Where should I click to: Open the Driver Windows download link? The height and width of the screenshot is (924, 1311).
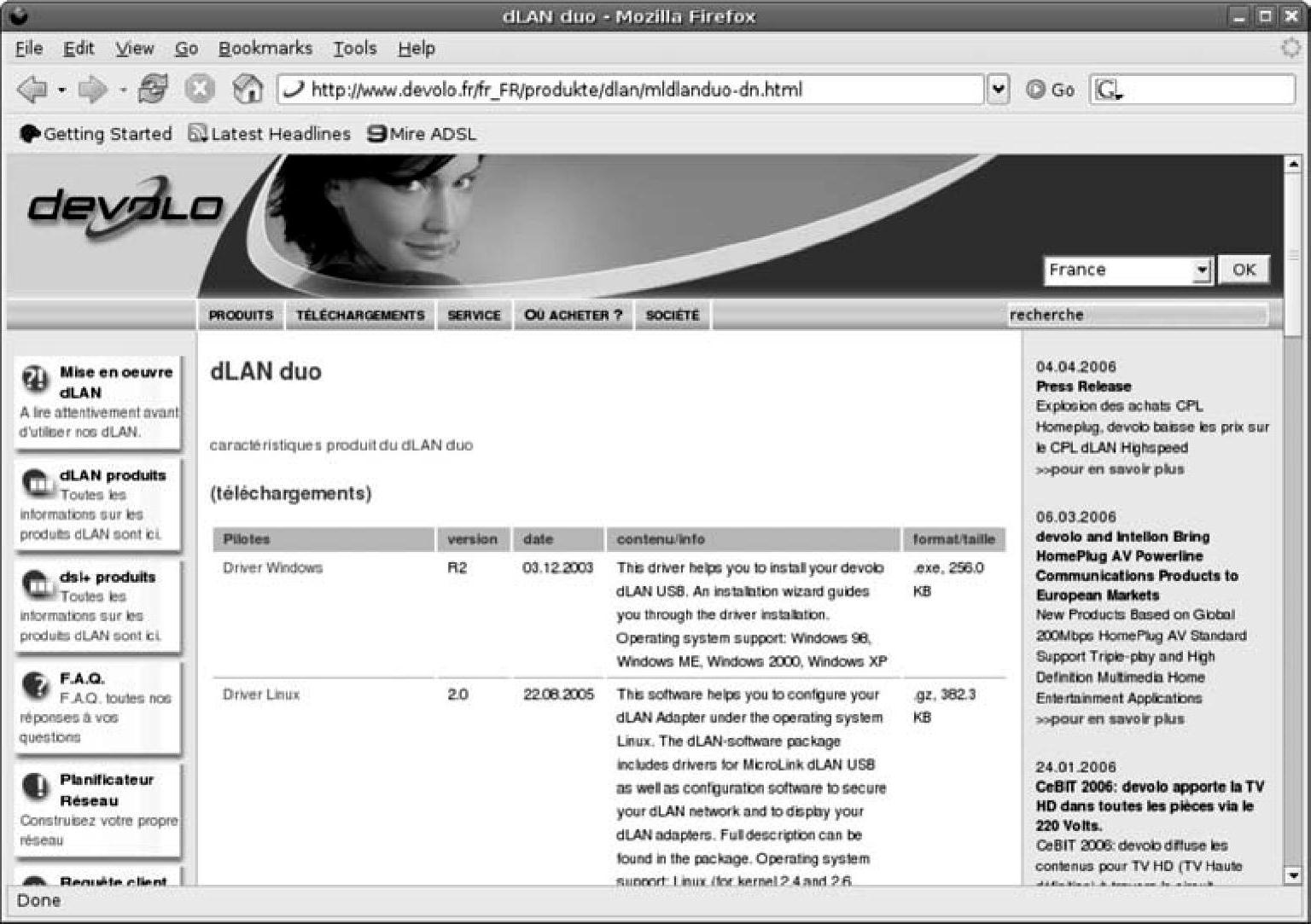273,567
